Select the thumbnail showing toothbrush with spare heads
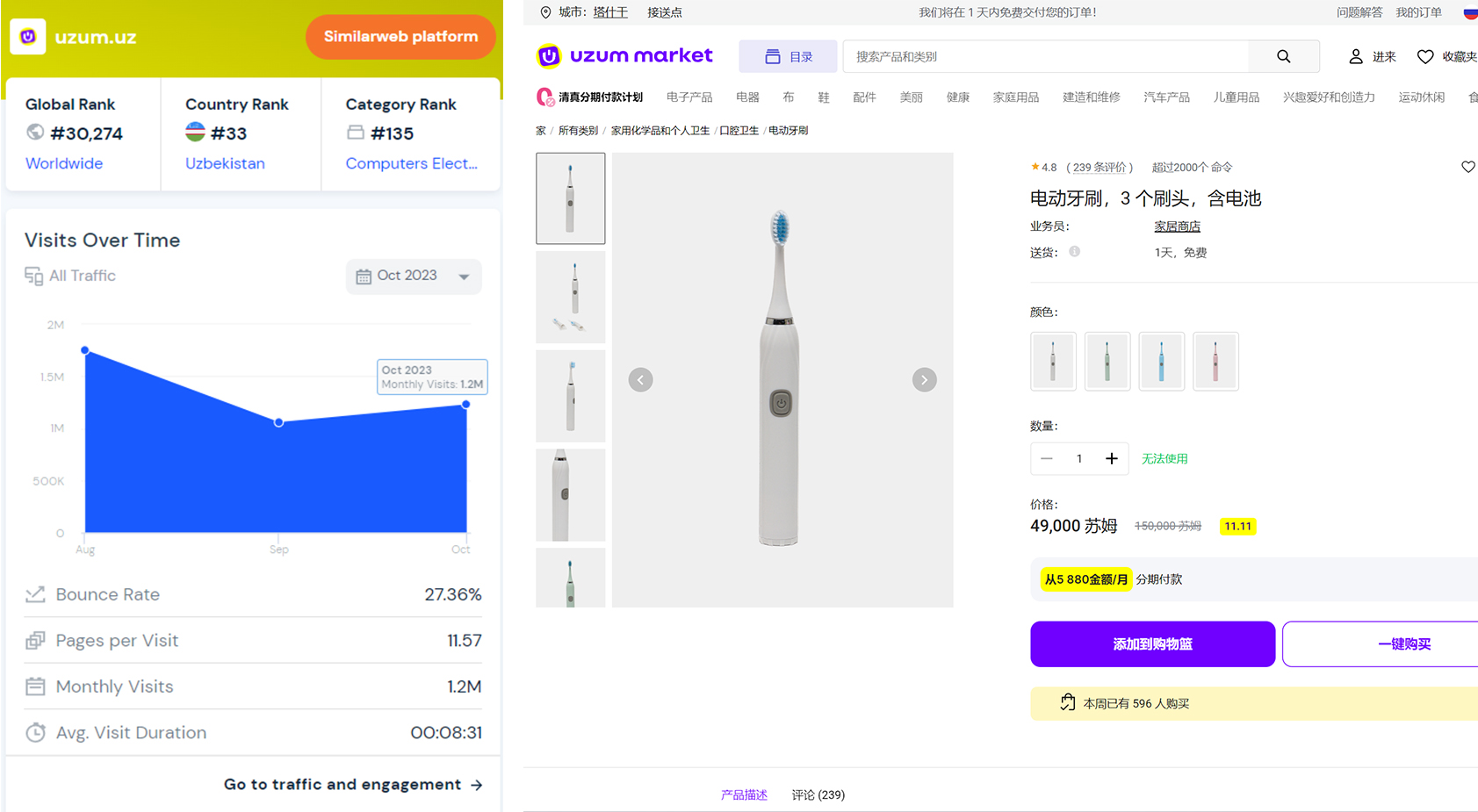The height and width of the screenshot is (812, 1478). [571, 297]
